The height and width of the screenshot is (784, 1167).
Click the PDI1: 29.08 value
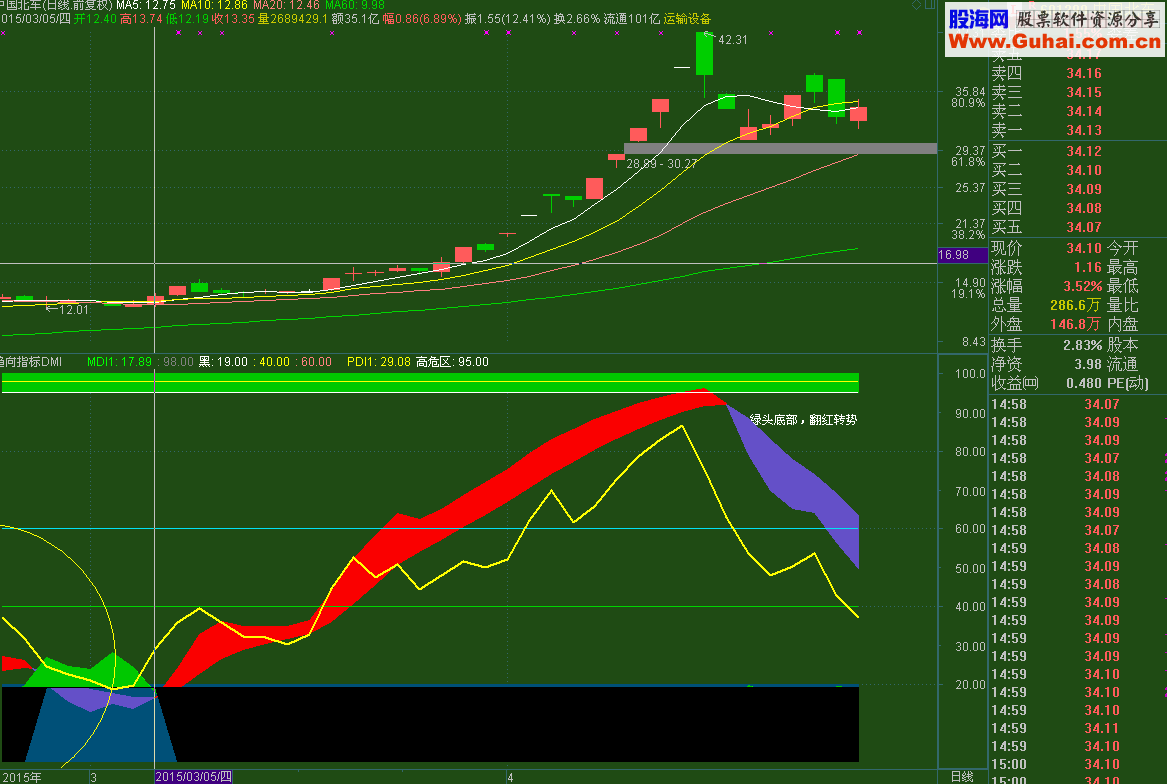(x=379, y=362)
